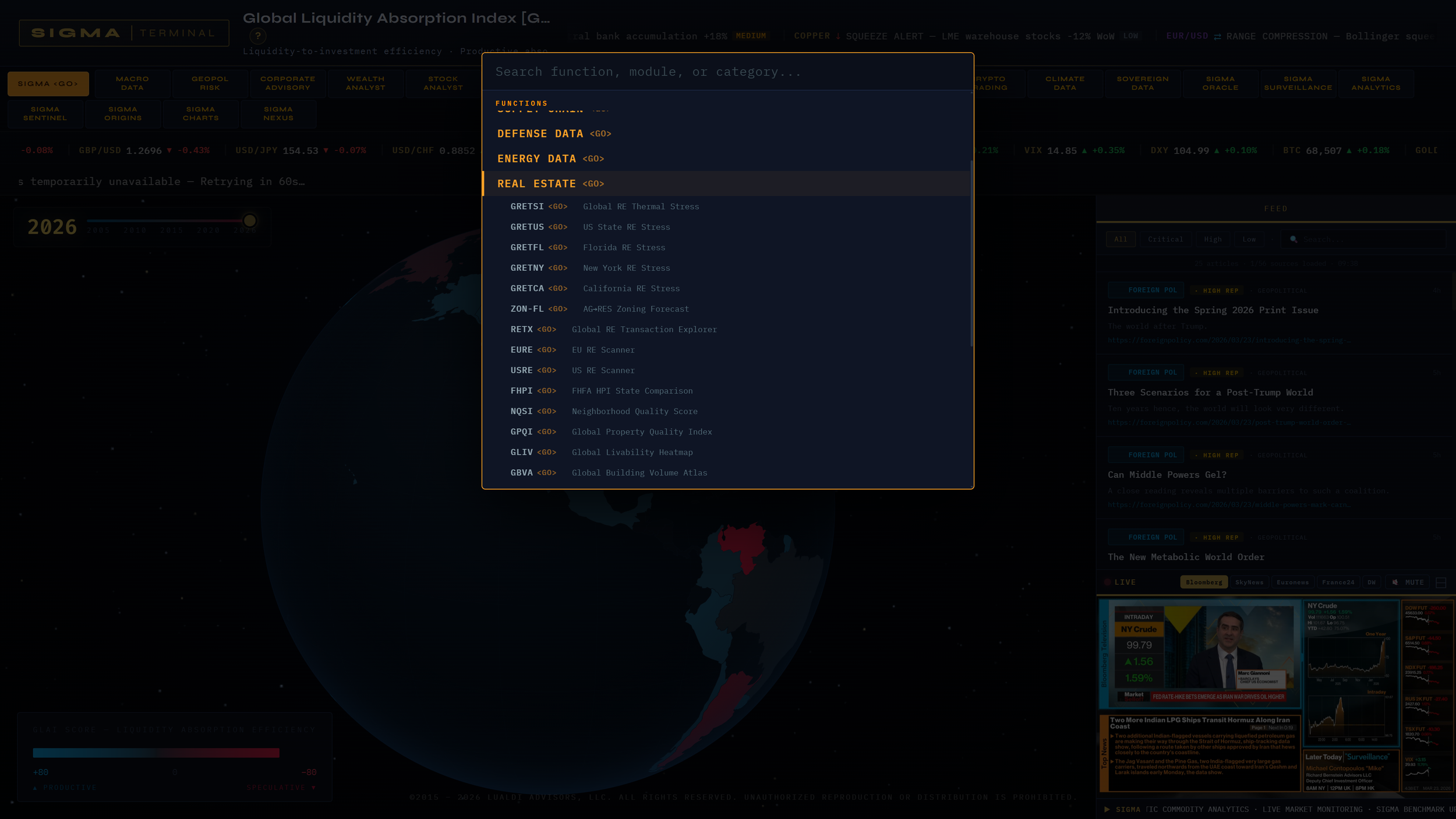Switch live stream to DW
Screen dimensions: 1456x819
pyautogui.click(x=1372, y=583)
